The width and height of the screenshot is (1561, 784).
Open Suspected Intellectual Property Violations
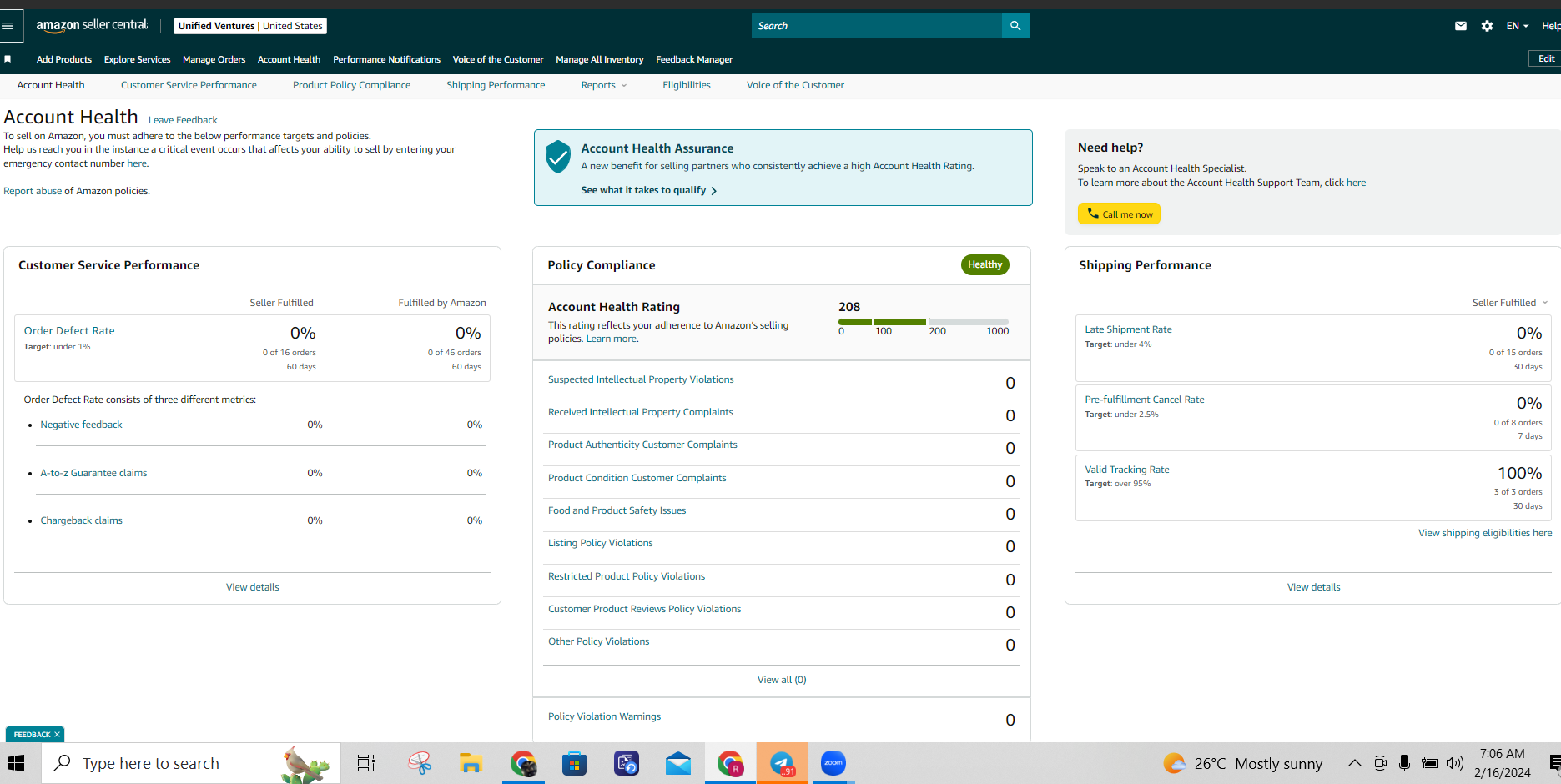click(x=641, y=379)
